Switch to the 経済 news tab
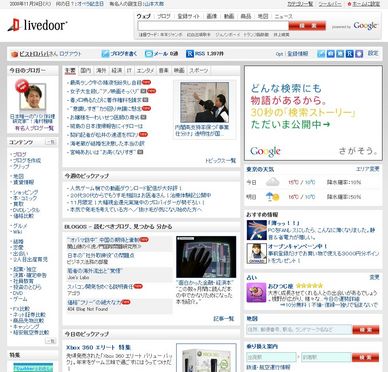 [x=117, y=71]
